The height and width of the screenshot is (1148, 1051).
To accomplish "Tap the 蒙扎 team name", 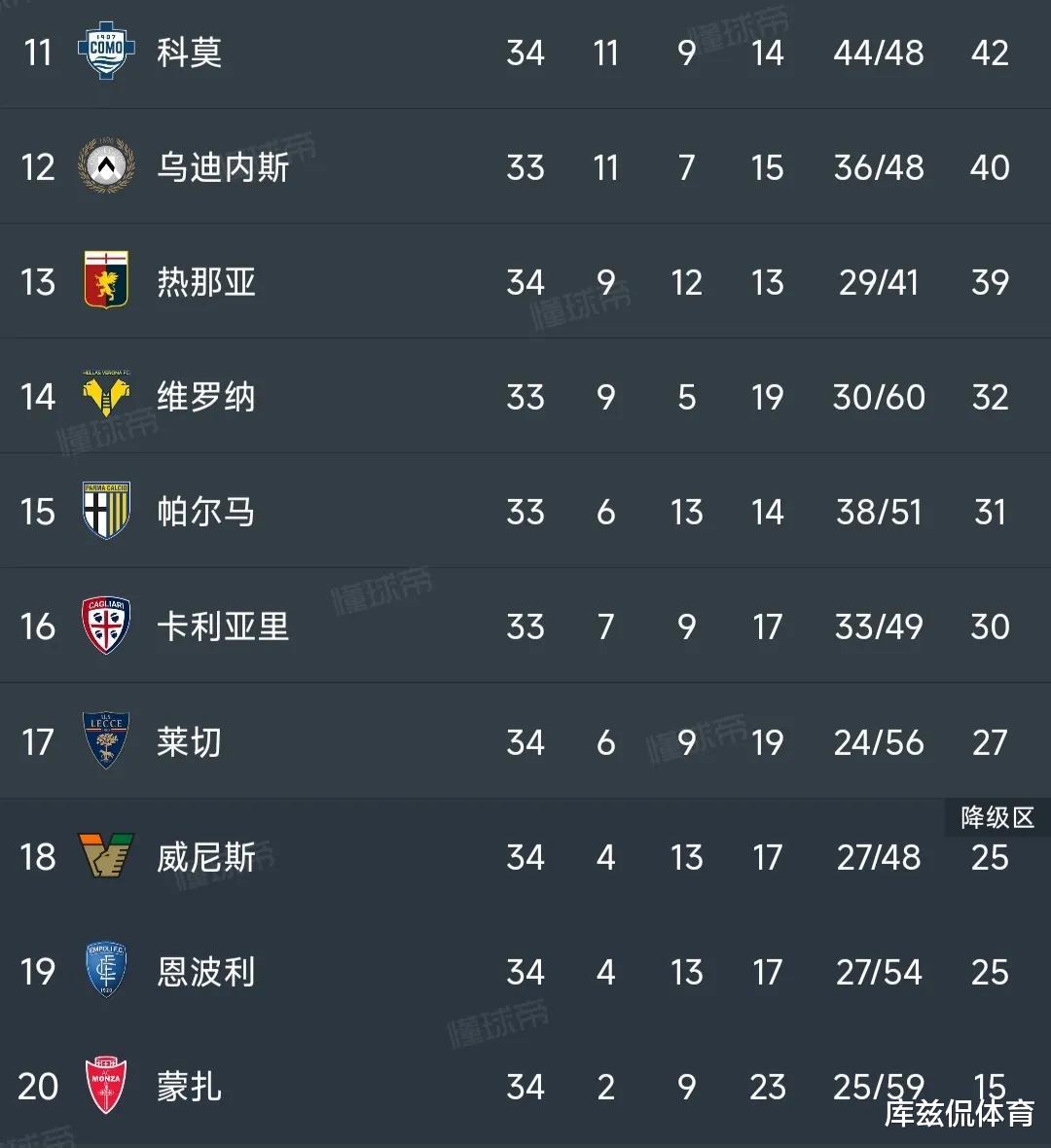I will (189, 1088).
